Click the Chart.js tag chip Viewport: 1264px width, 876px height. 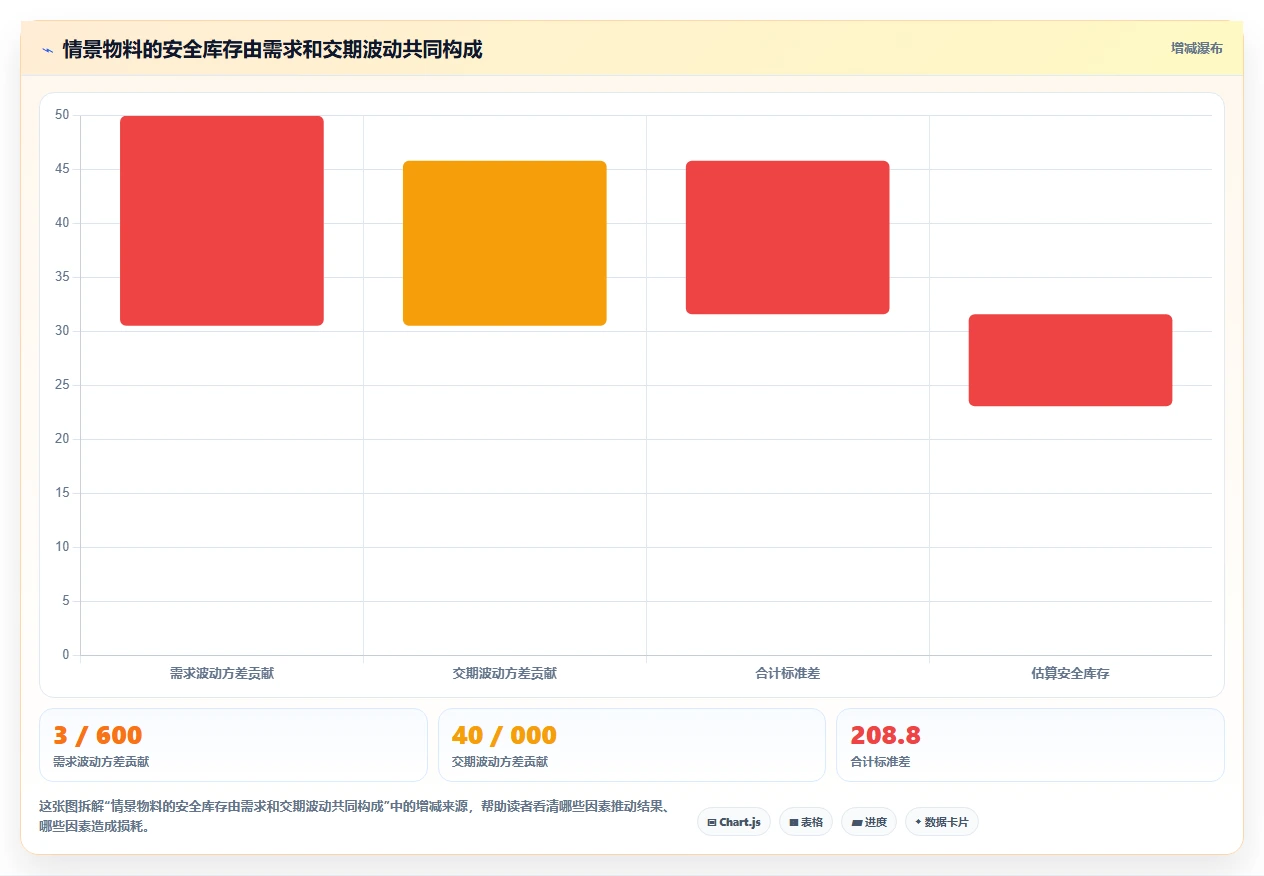pyautogui.click(x=734, y=822)
